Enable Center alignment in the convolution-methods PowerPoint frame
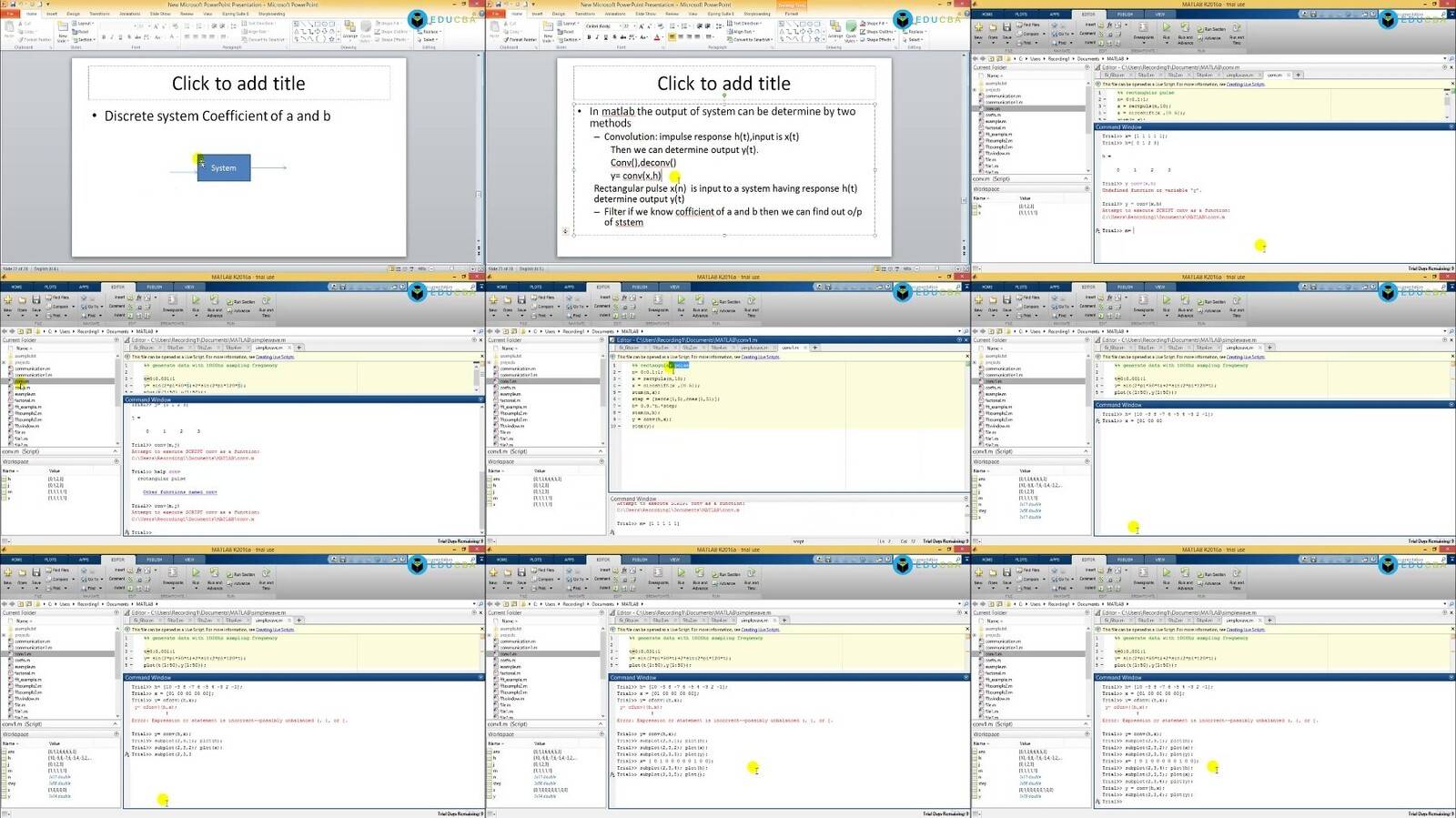Viewport: 1456px width, 818px height. (681, 36)
